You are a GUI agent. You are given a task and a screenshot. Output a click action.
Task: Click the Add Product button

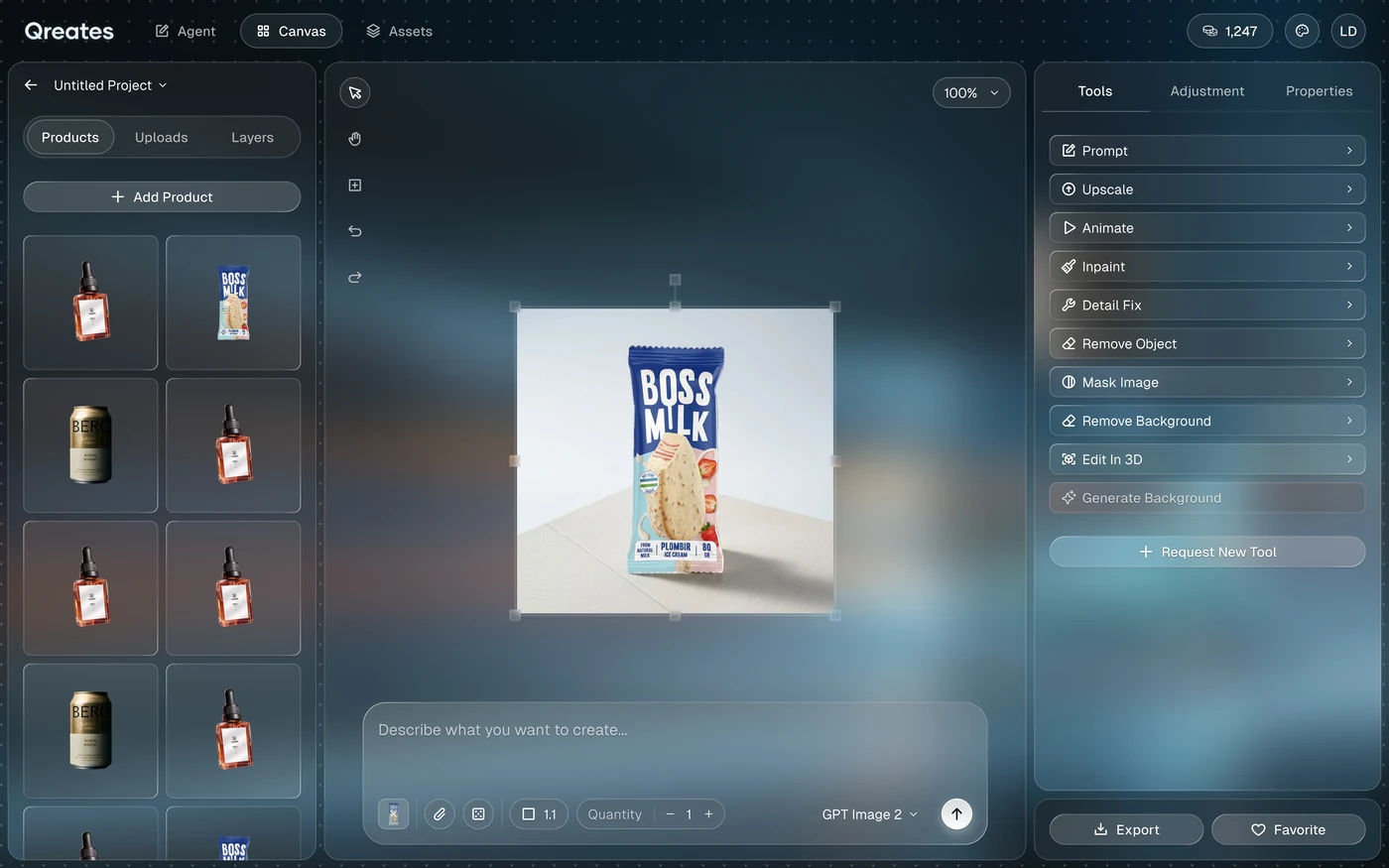click(162, 196)
